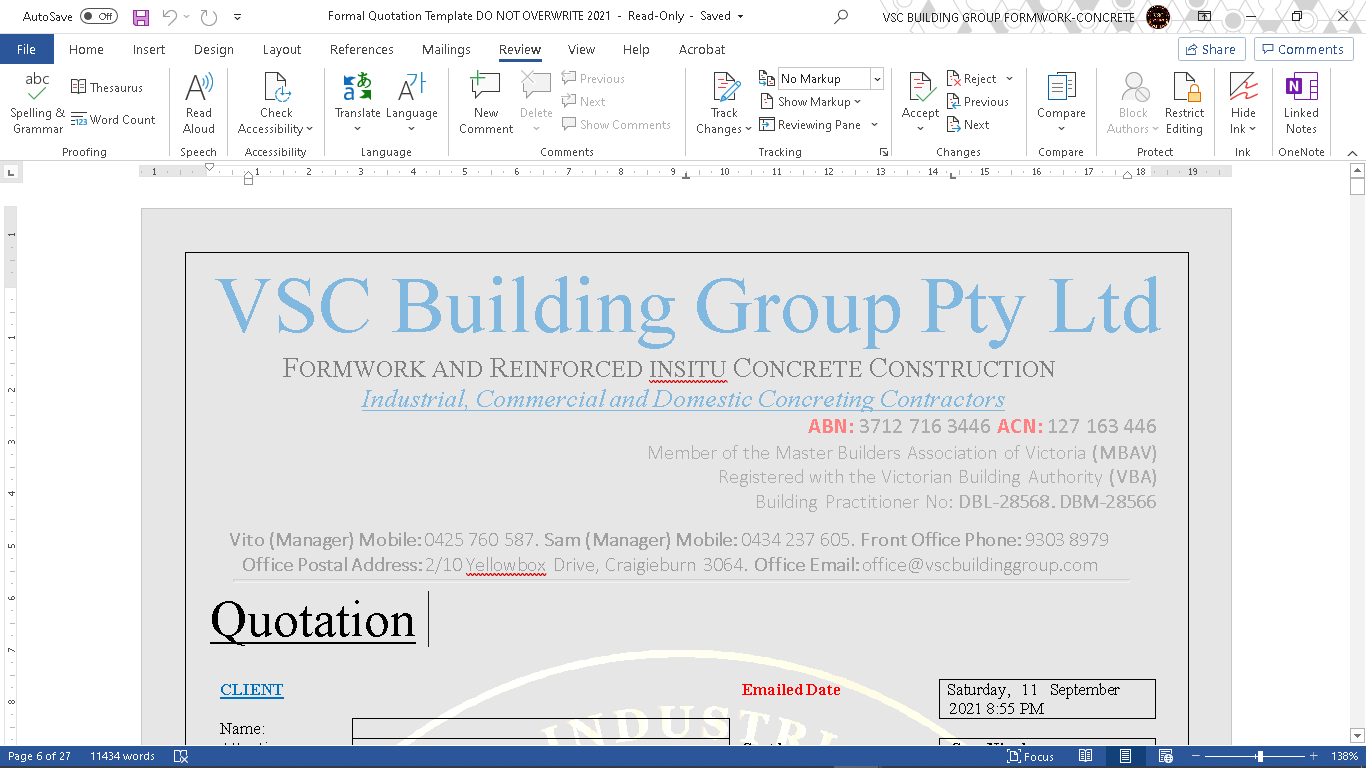Open the Mailings tab
Screen dimensions: 1366x768
[x=446, y=49]
